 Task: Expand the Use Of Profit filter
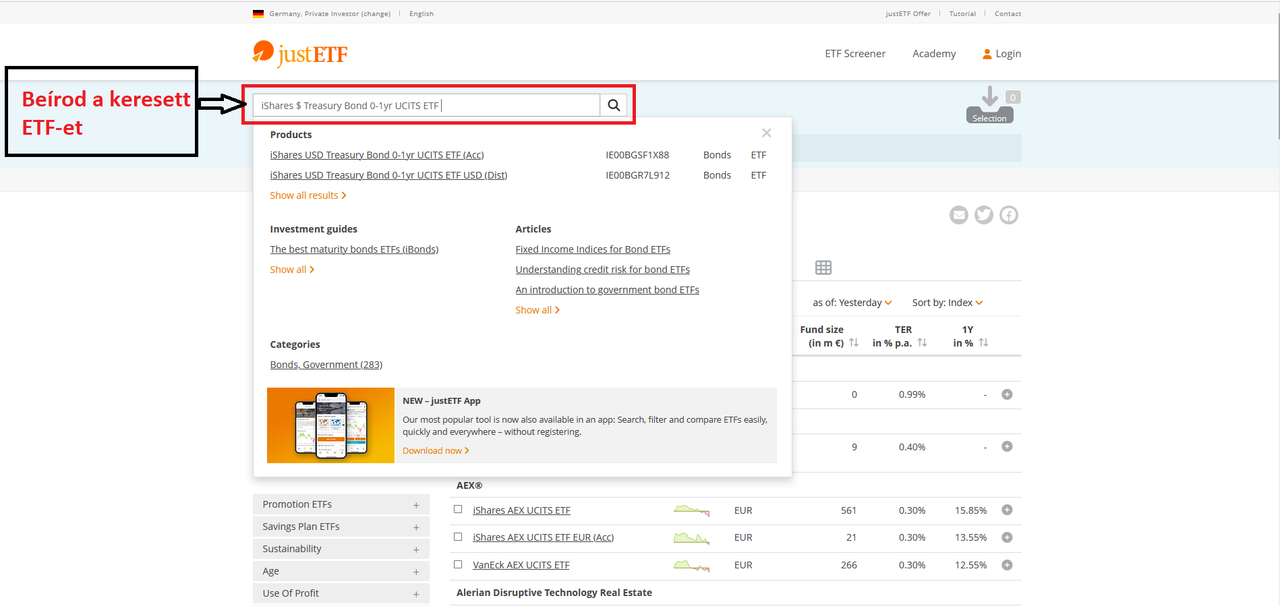(x=341, y=593)
